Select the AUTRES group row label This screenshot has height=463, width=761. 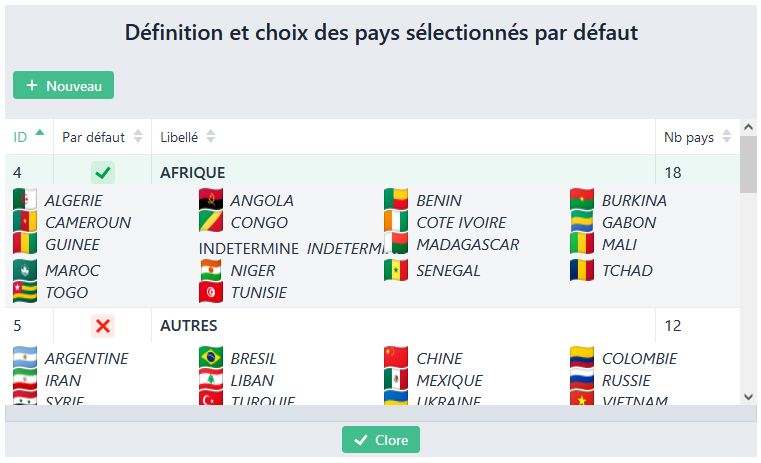189,325
